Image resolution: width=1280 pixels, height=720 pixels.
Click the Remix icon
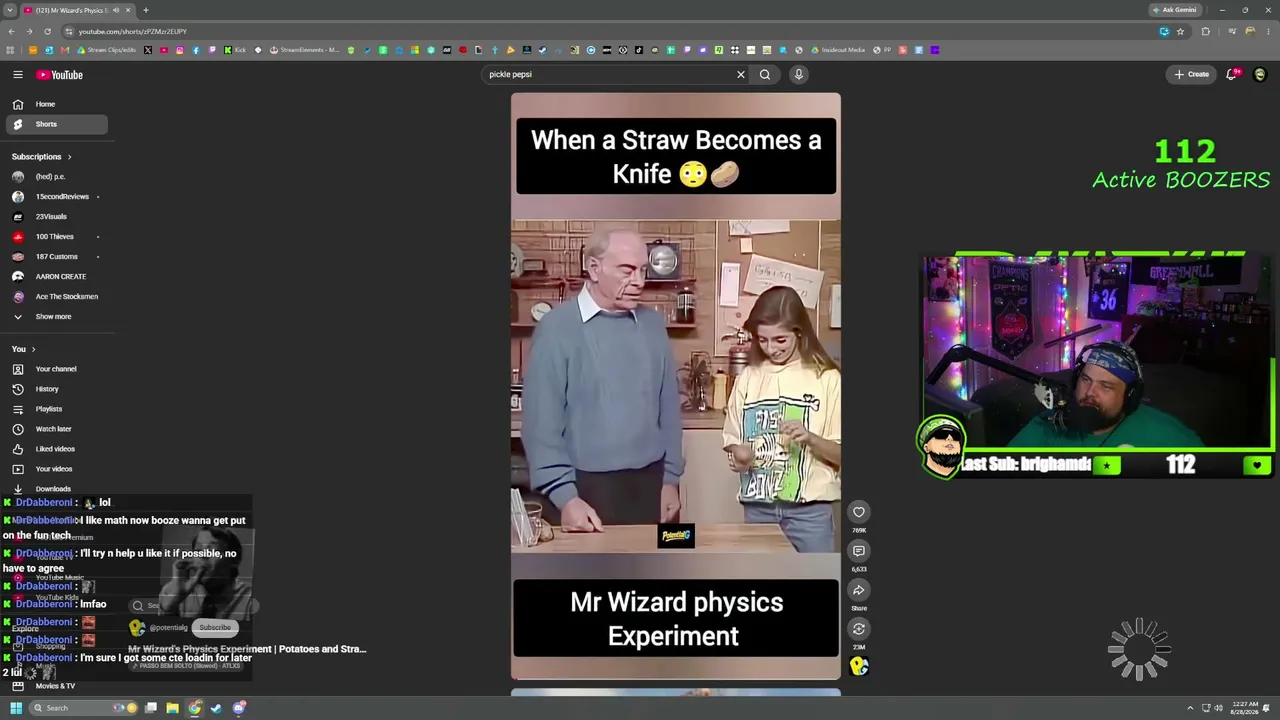coord(859,629)
